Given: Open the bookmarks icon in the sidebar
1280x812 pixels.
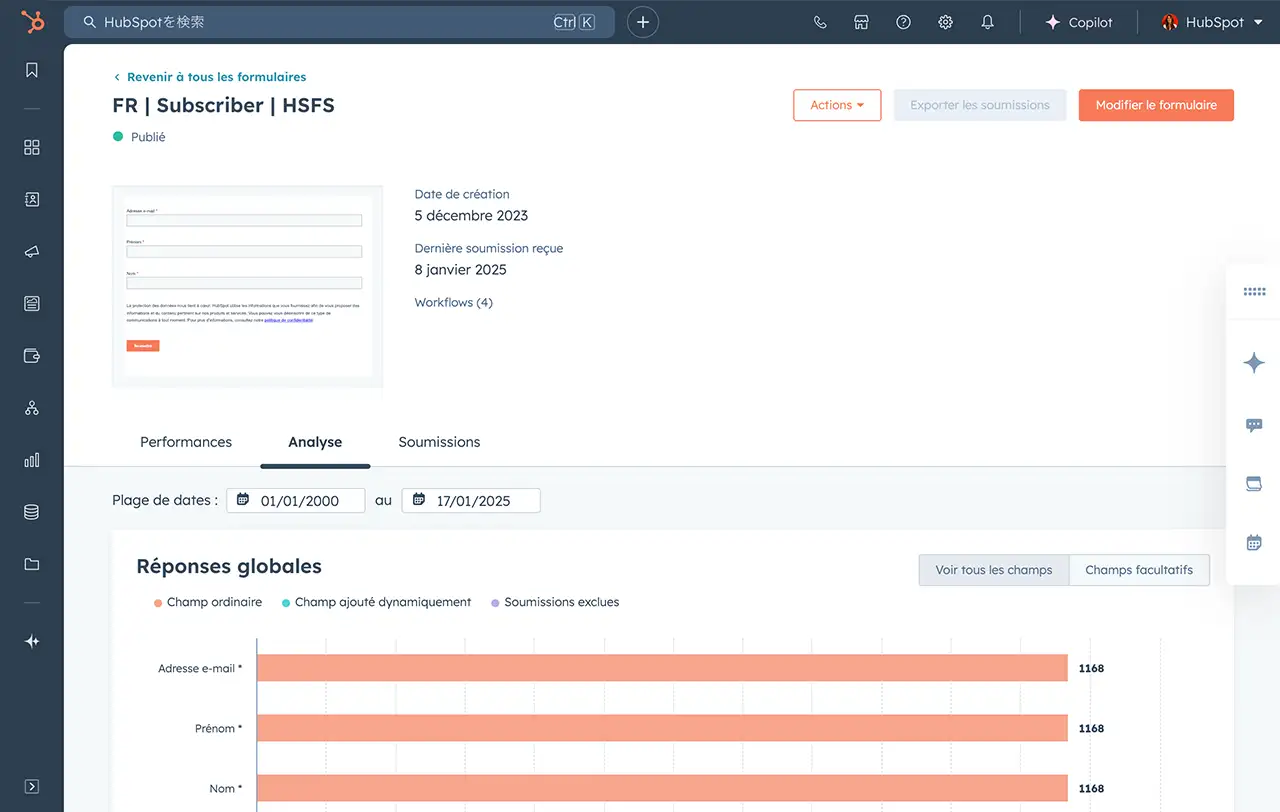Looking at the screenshot, I should tap(32, 70).
